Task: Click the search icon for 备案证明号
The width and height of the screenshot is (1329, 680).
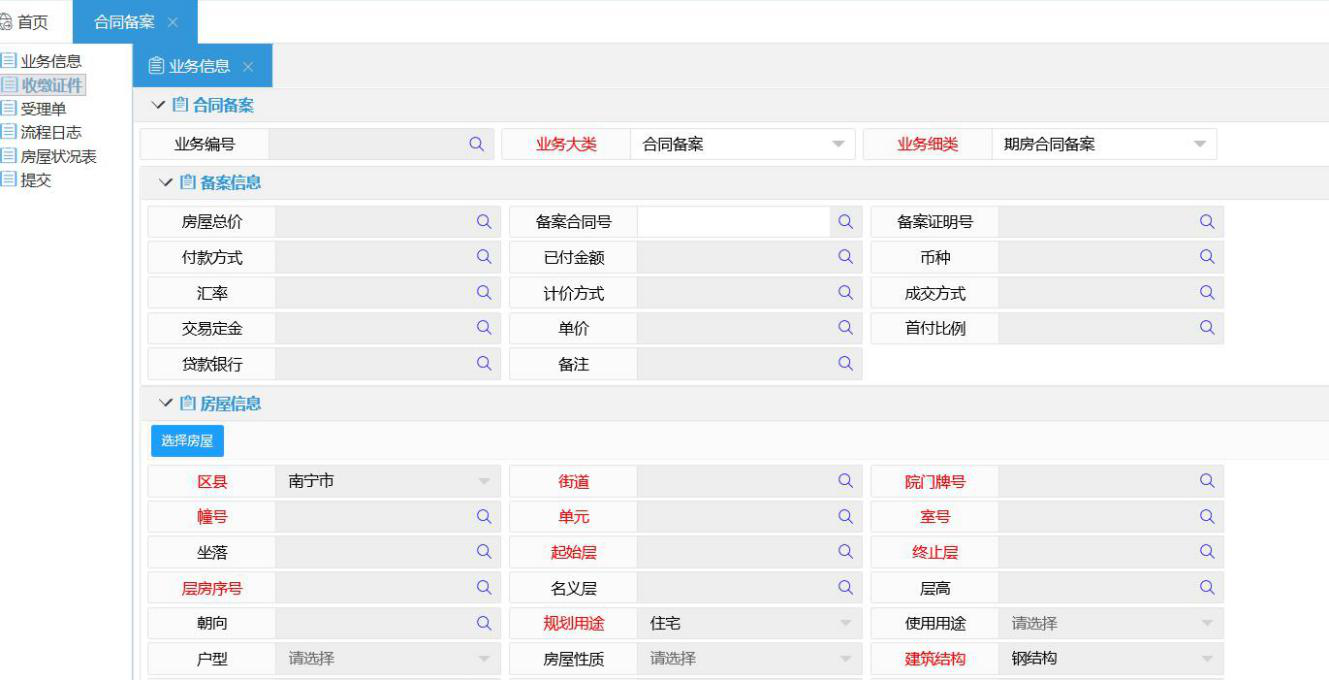Action: [1207, 222]
